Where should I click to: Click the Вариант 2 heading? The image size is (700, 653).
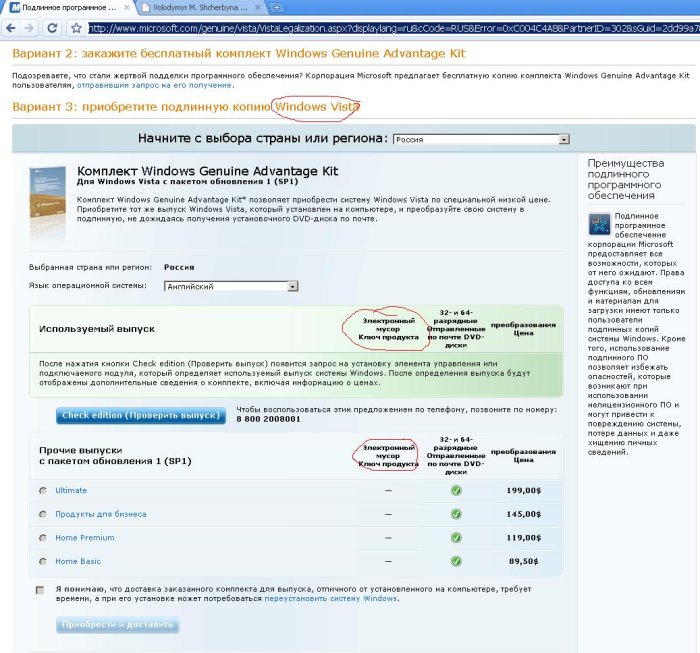pos(239,54)
